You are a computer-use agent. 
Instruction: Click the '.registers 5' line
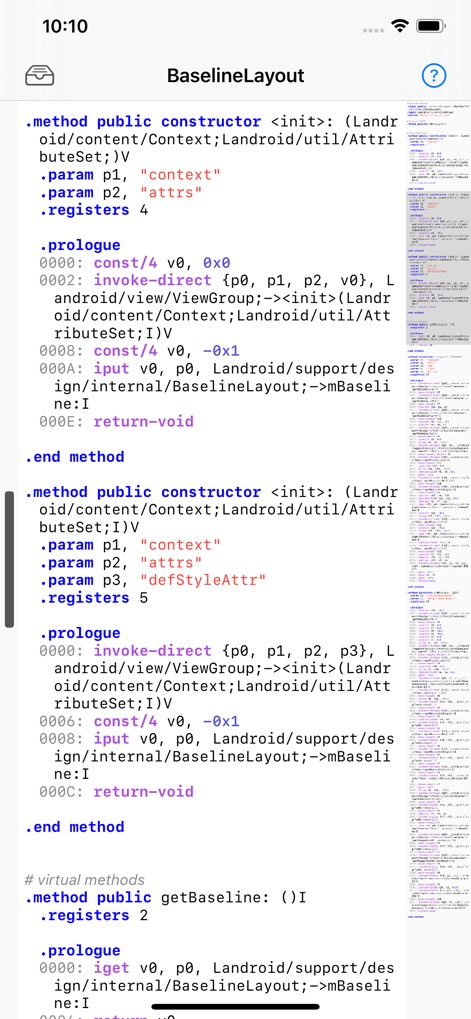point(94,598)
